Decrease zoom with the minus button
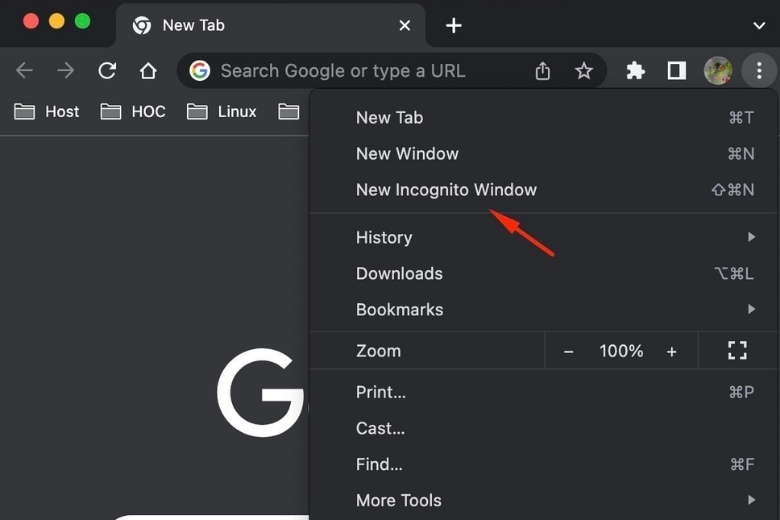The height and width of the screenshot is (520, 780). [x=569, y=351]
